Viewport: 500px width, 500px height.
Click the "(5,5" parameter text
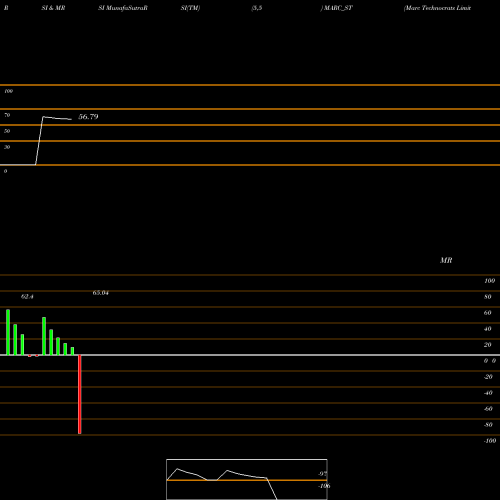click(x=257, y=8)
